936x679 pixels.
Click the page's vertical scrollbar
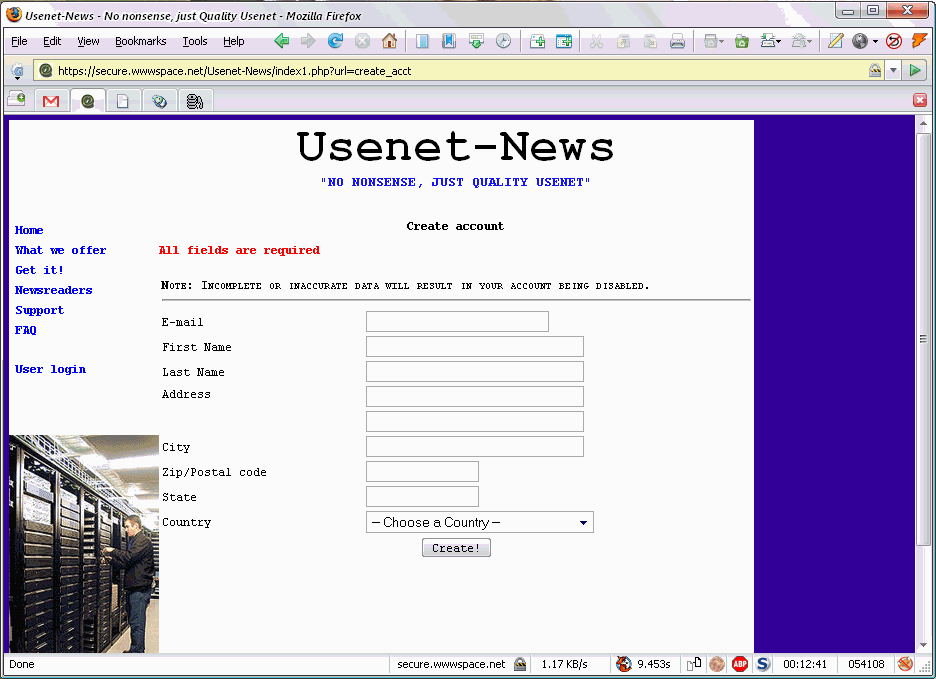tap(923, 383)
